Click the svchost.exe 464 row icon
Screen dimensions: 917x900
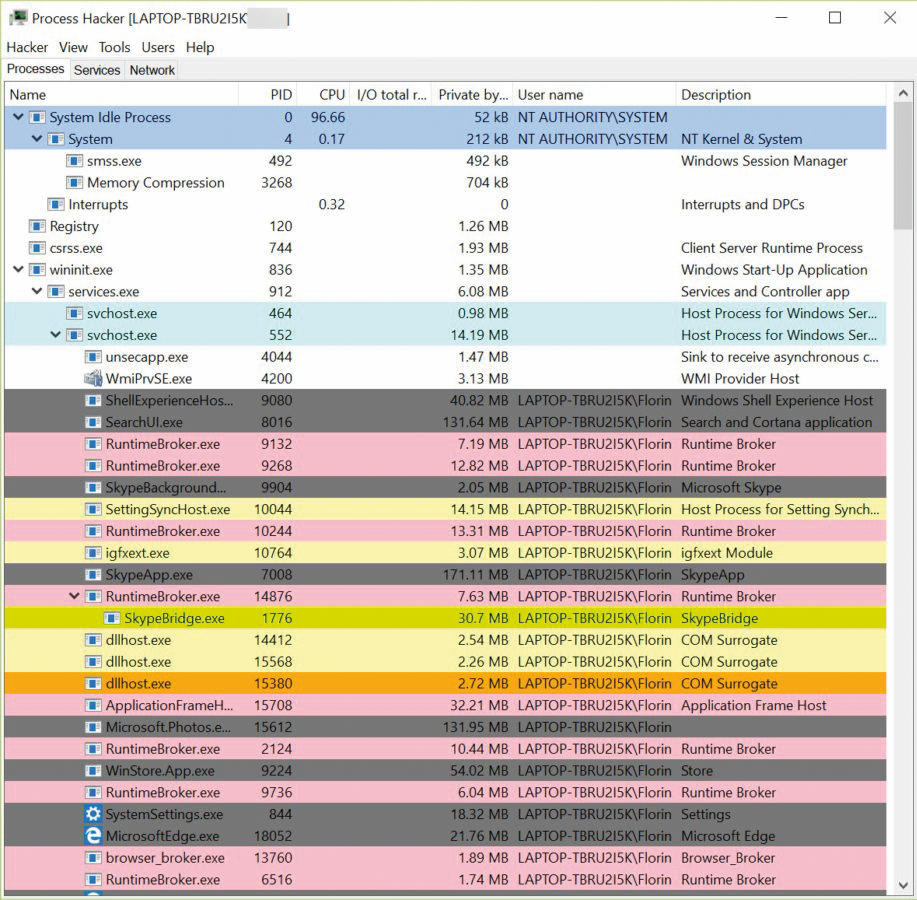point(74,313)
